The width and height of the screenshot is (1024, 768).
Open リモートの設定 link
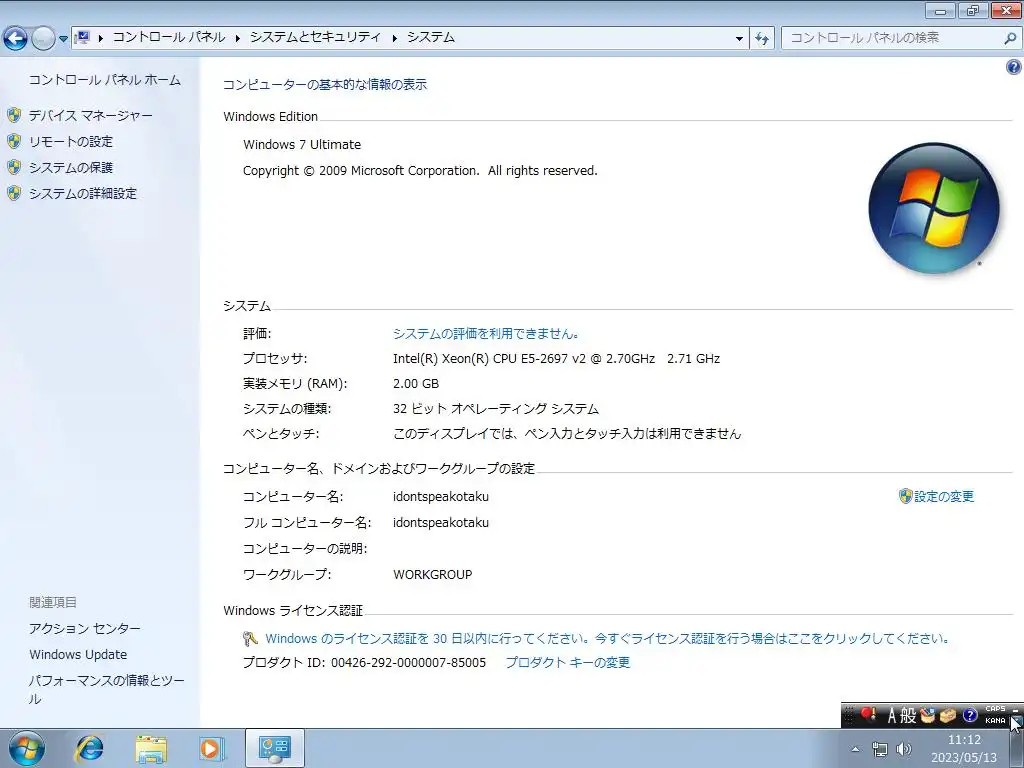(x=71, y=142)
